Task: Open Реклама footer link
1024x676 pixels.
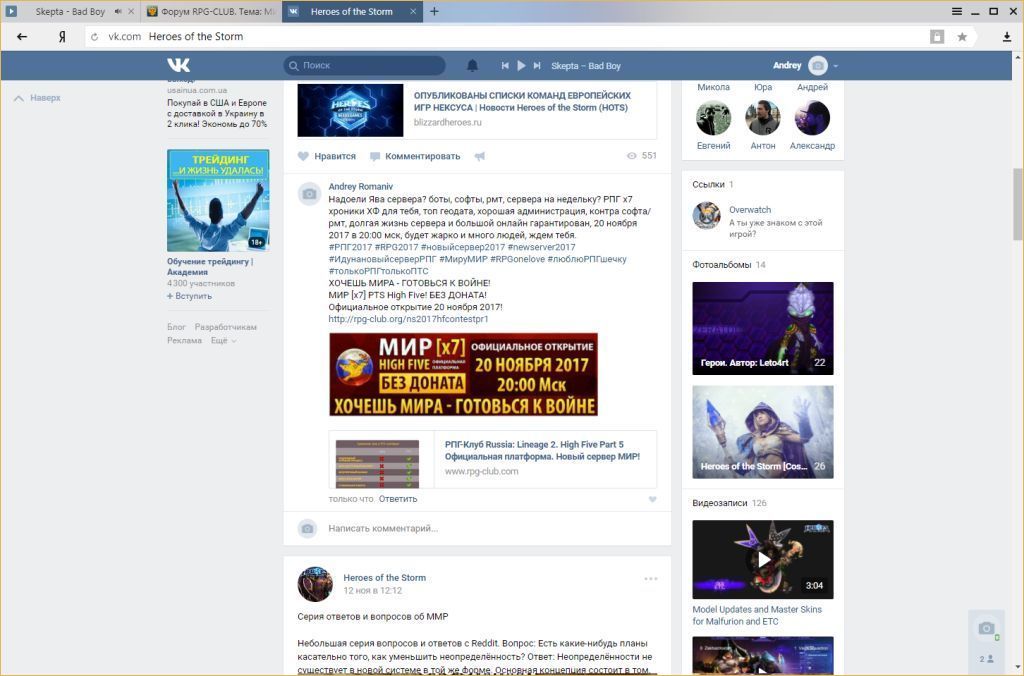Action: 184,340
